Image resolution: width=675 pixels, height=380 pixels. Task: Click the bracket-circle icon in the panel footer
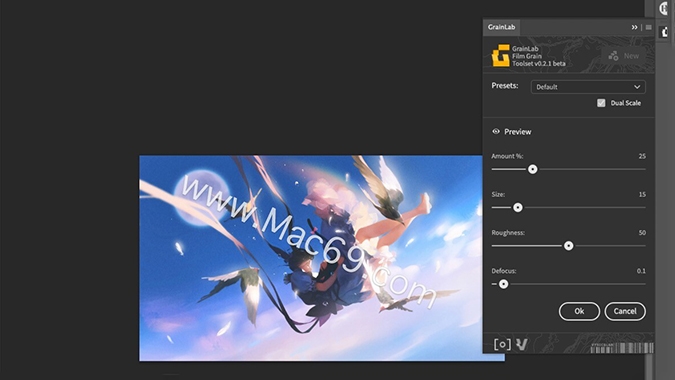pyautogui.click(x=502, y=344)
